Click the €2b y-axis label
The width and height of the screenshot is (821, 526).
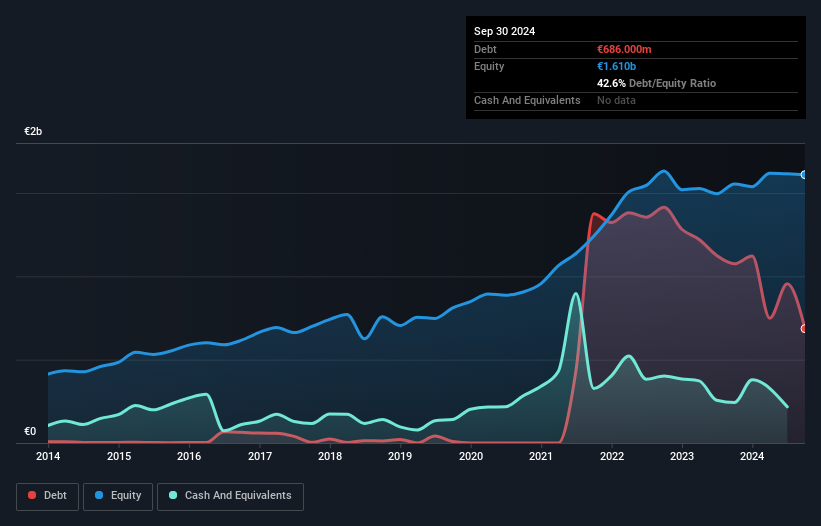pos(34,132)
